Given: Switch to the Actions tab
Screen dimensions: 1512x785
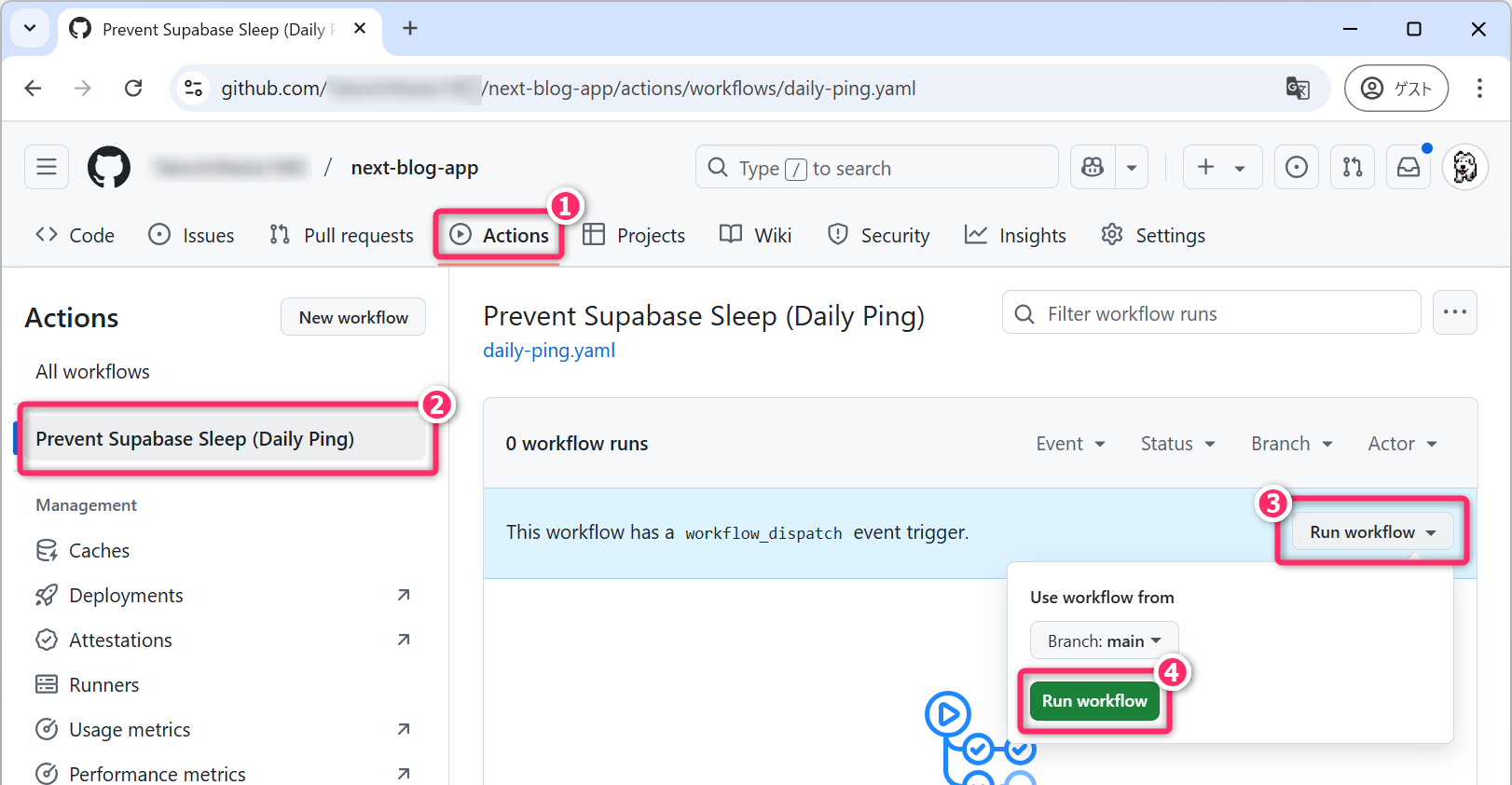Looking at the screenshot, I should tap(499, 235).
